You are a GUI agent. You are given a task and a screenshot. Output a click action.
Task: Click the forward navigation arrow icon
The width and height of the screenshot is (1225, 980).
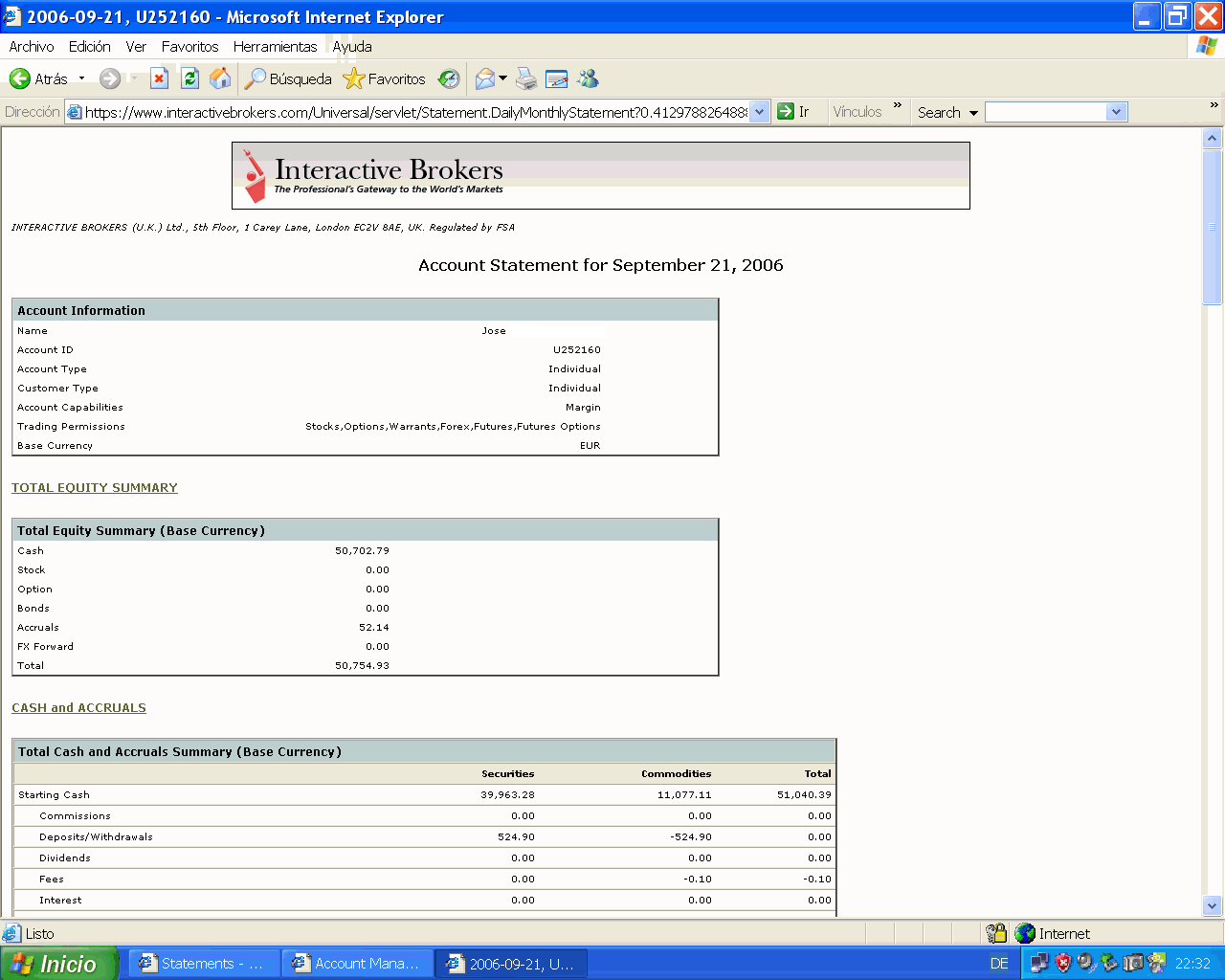pos(110,78)
